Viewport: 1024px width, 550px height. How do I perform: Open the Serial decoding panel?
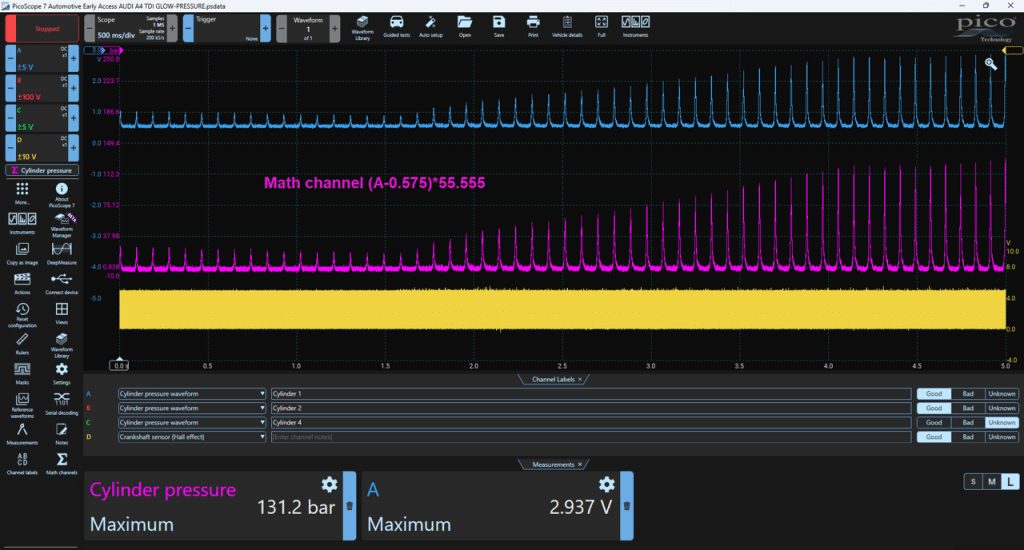(61, 403)
